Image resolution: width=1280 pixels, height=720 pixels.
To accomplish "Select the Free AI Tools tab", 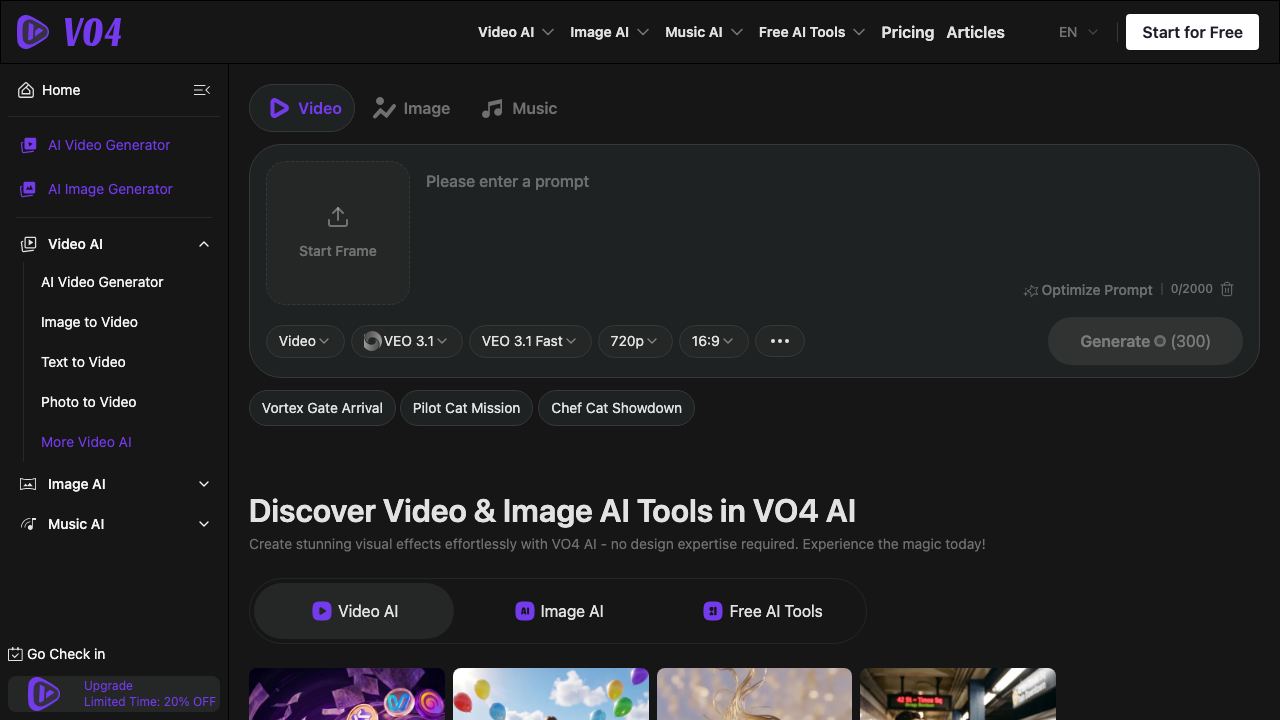I will click(x=763, y=611).
